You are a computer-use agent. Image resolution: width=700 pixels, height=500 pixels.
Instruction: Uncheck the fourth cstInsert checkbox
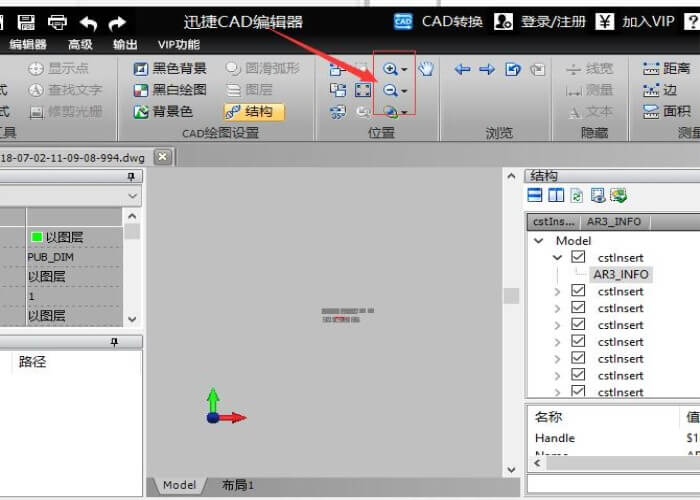(x=578, y=324)
